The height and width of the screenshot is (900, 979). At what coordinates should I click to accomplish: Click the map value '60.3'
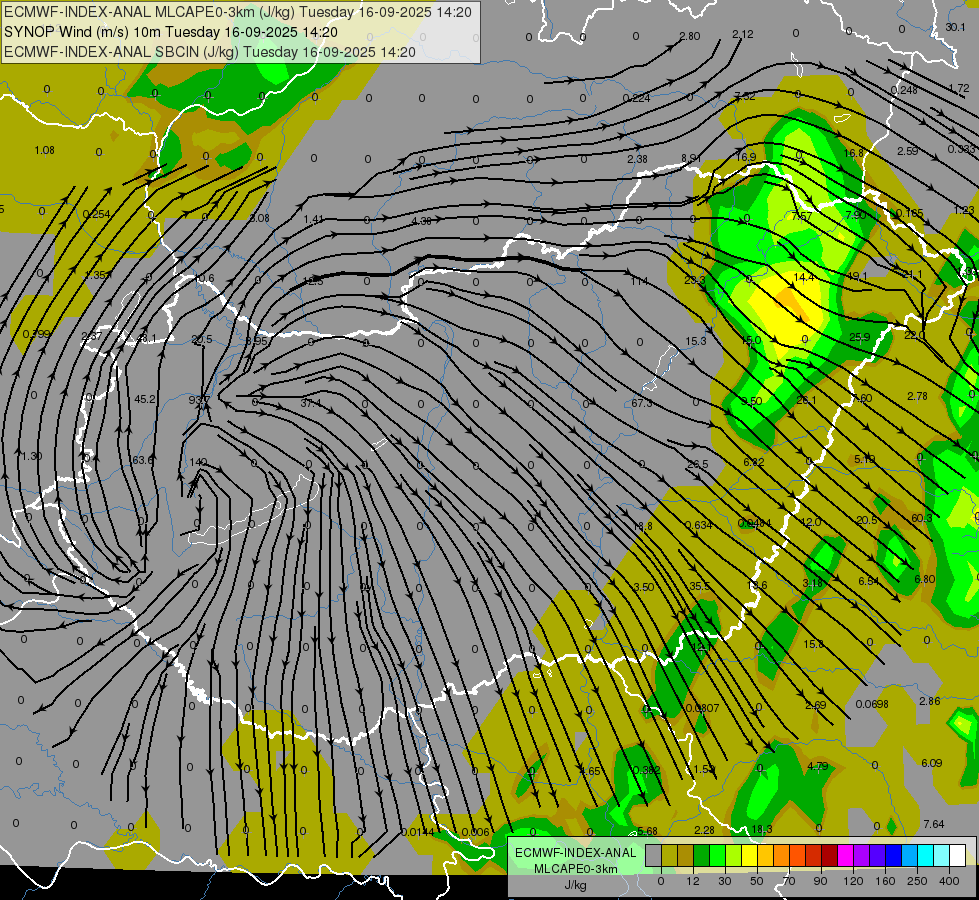coord(922,518)
